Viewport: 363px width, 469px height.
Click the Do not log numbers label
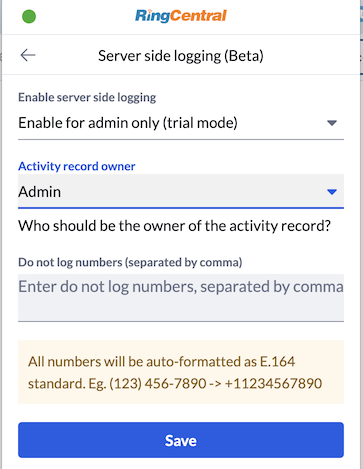pos(130,262)
